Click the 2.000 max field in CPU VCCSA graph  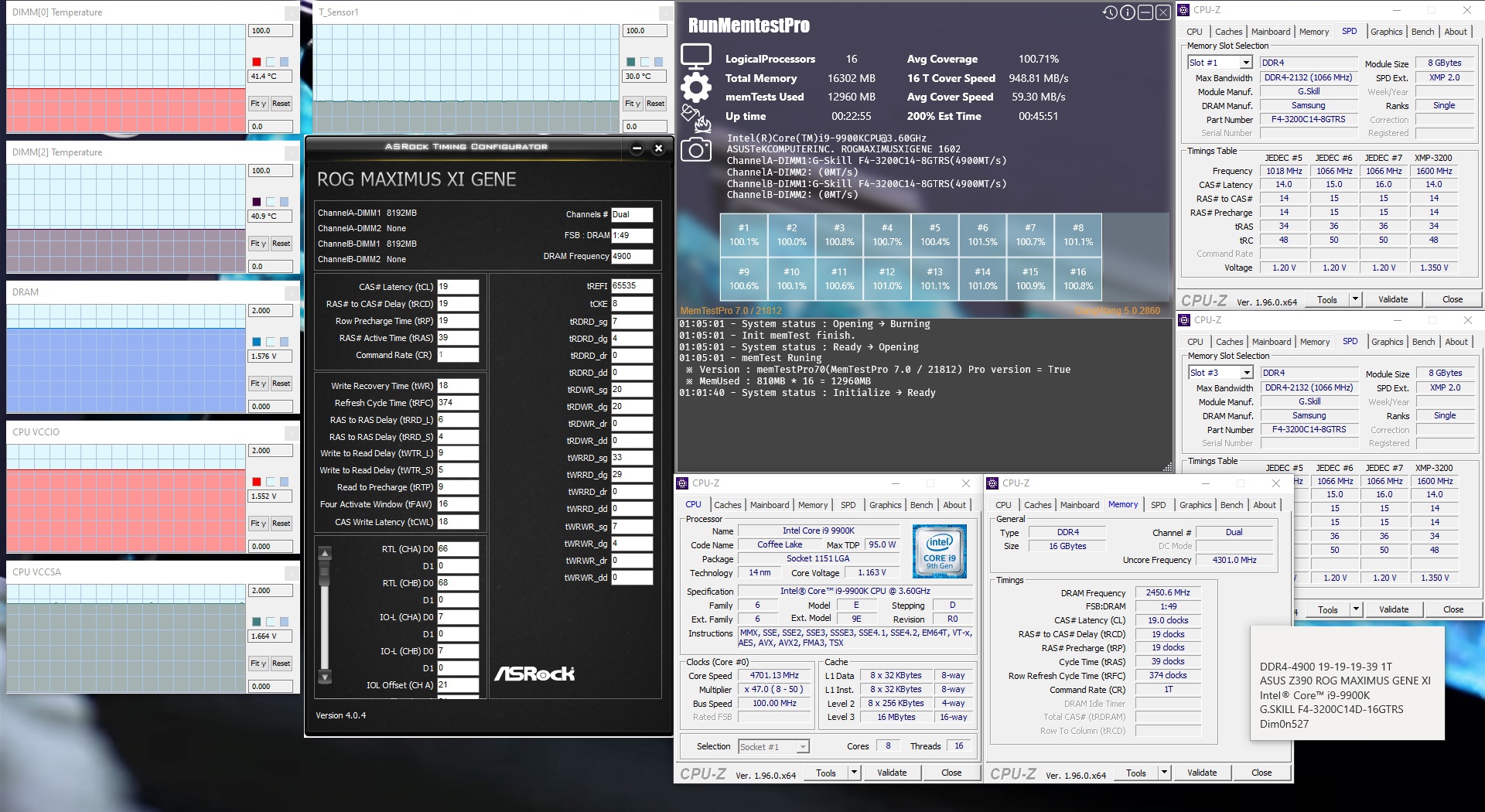click(271, 591)
